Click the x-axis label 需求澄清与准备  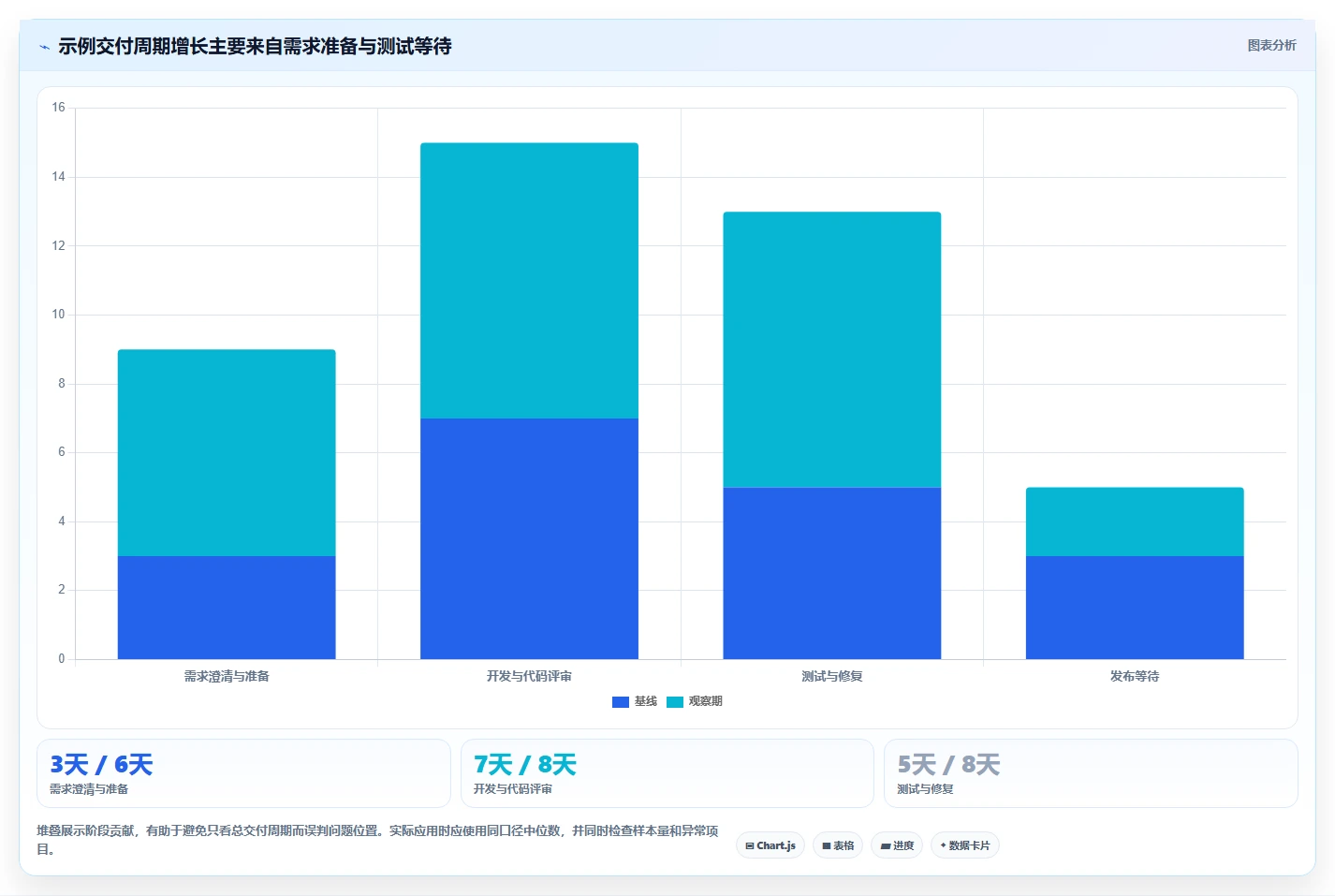227,676
